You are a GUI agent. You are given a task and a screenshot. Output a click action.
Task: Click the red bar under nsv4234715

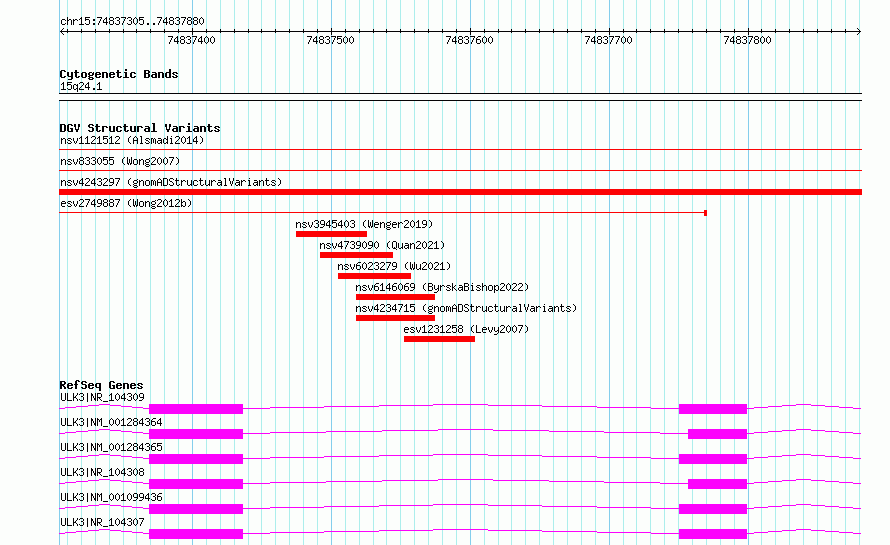(396, 318)
